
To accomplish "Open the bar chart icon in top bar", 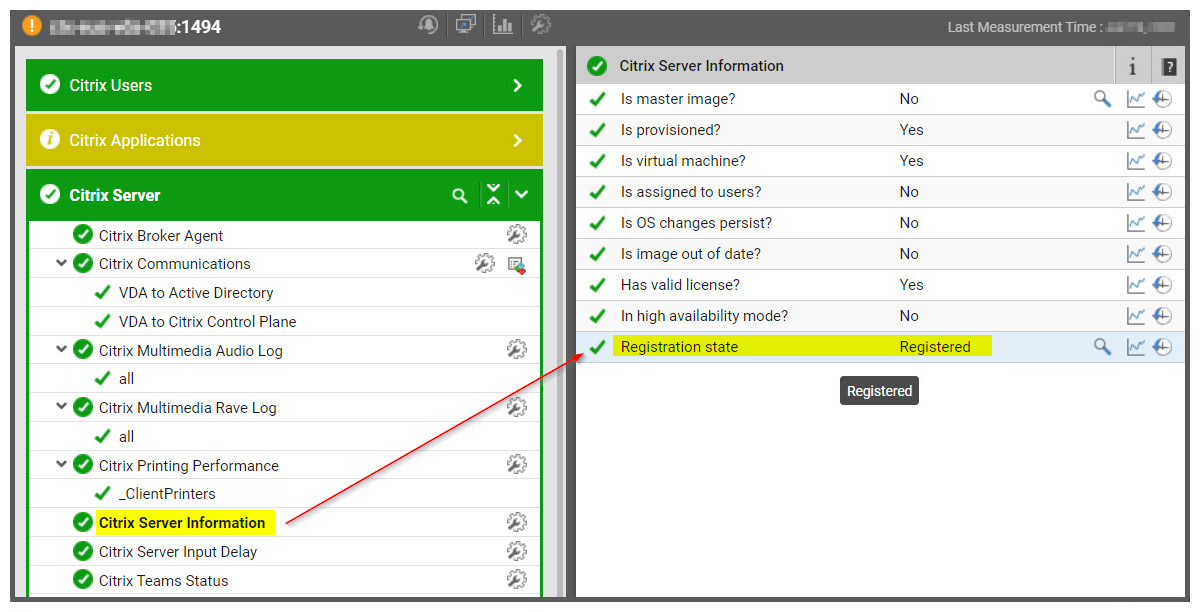I will click(x=503, y=25).
